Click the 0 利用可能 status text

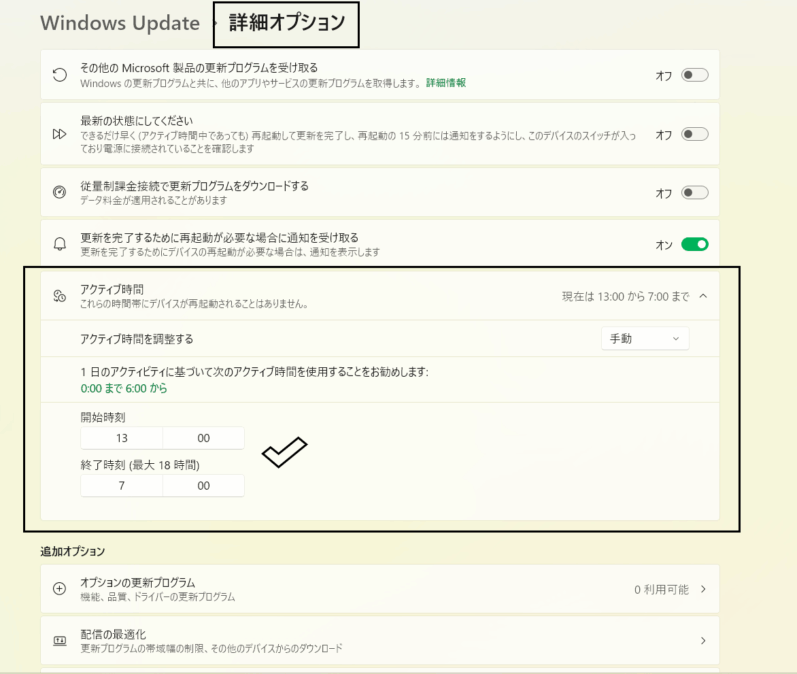(x=661, y=590)
